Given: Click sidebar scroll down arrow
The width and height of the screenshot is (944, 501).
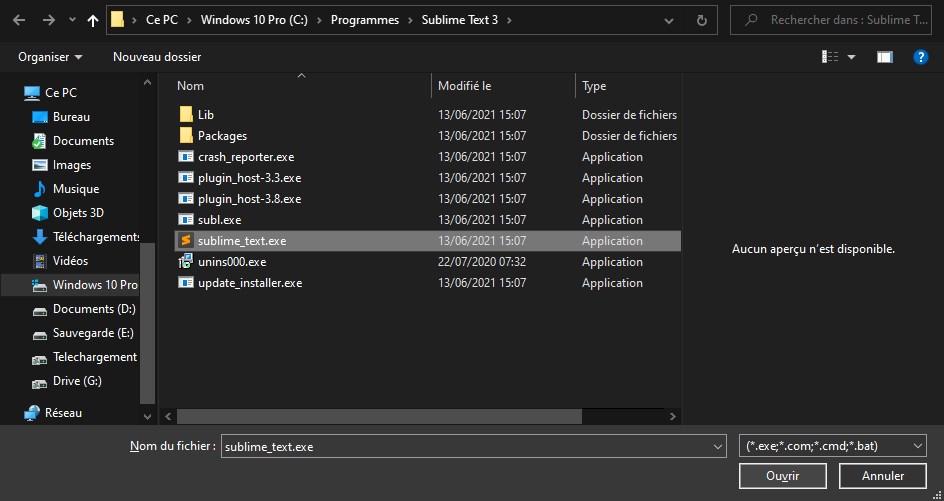Looking at the screenshot, I should (x=148, y=416).
